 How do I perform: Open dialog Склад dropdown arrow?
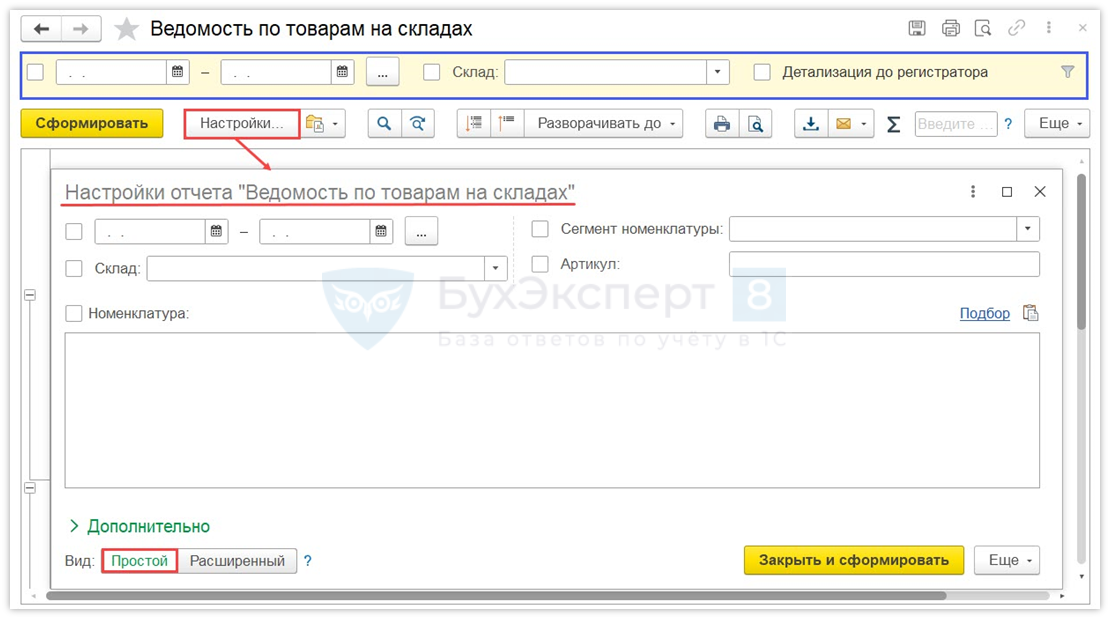pos(496,268)
